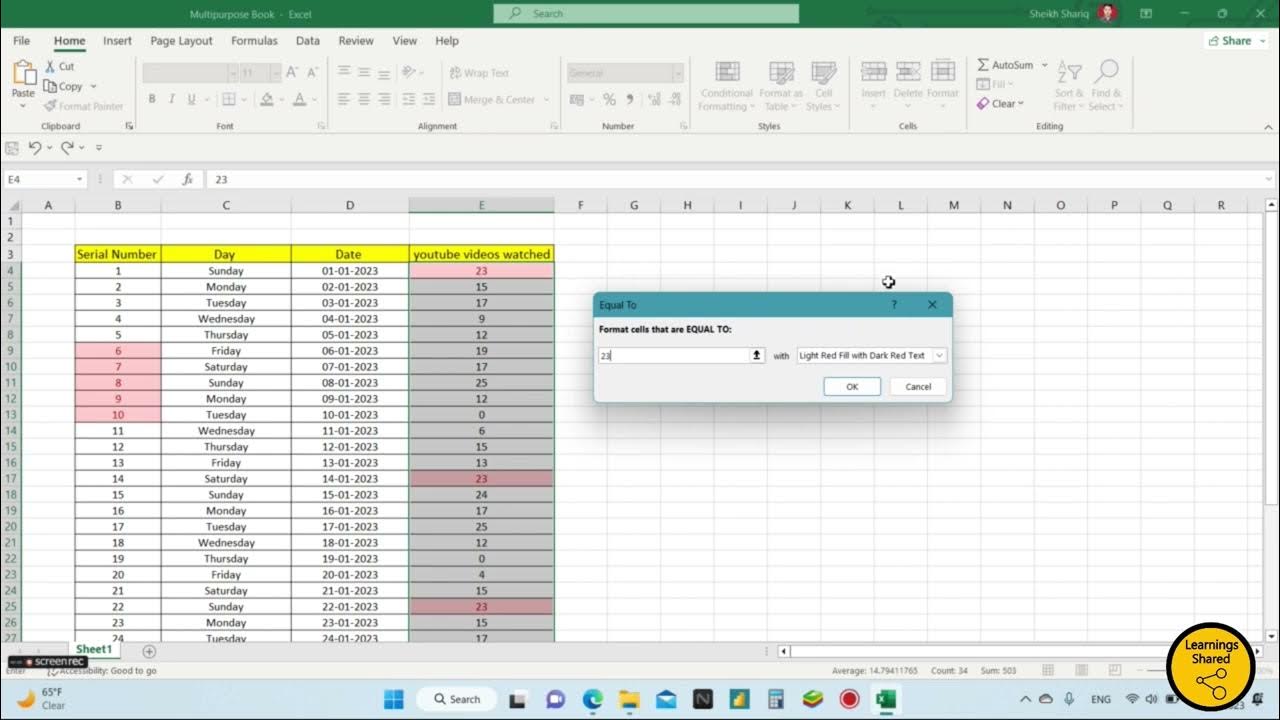Click Decrease Font Size icon

click(311, 72)
